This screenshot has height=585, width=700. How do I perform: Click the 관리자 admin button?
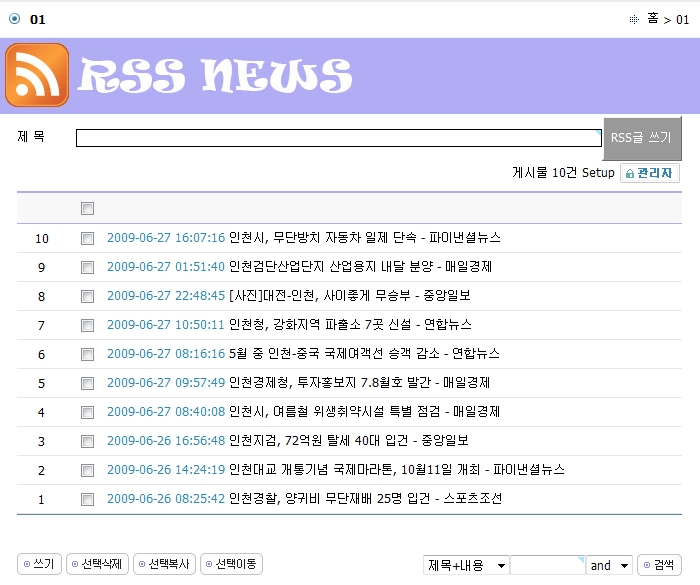pos(650,173)
